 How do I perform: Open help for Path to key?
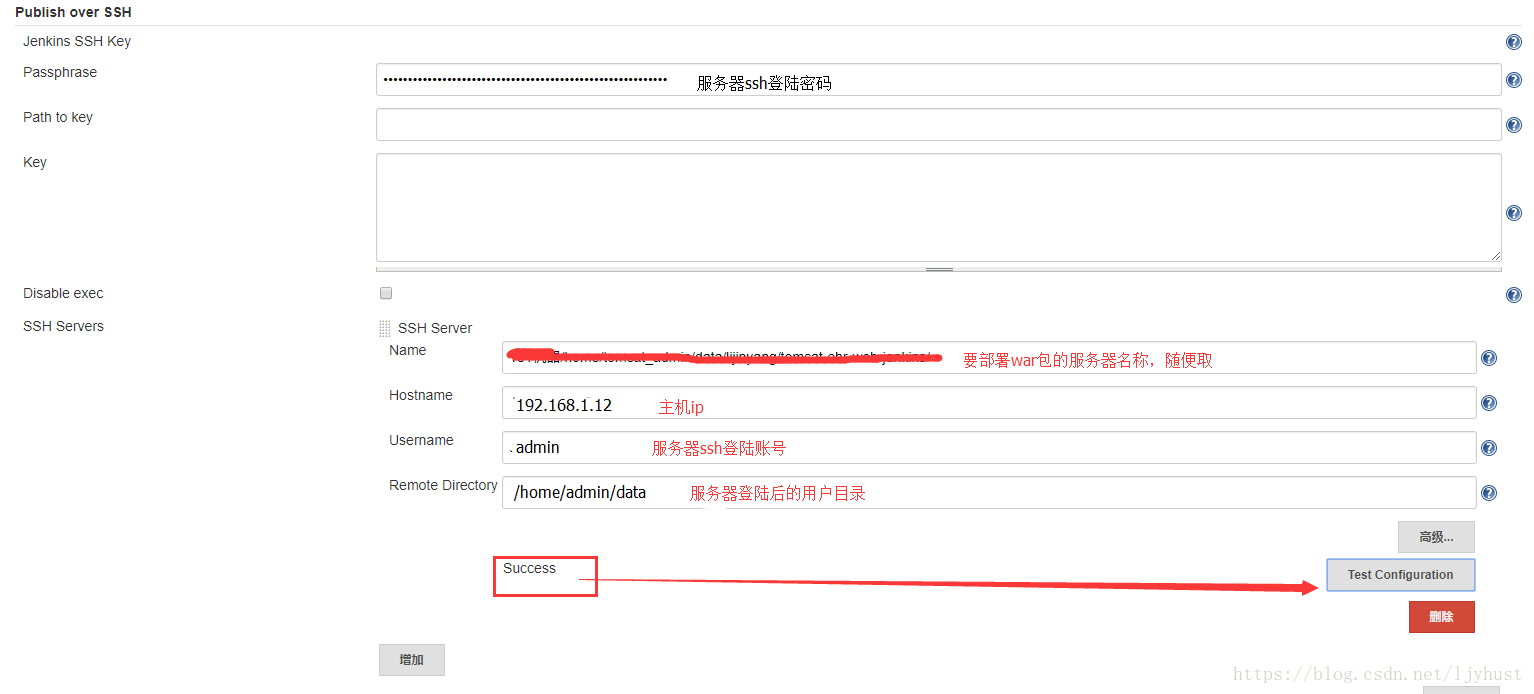pos(1513,125)
